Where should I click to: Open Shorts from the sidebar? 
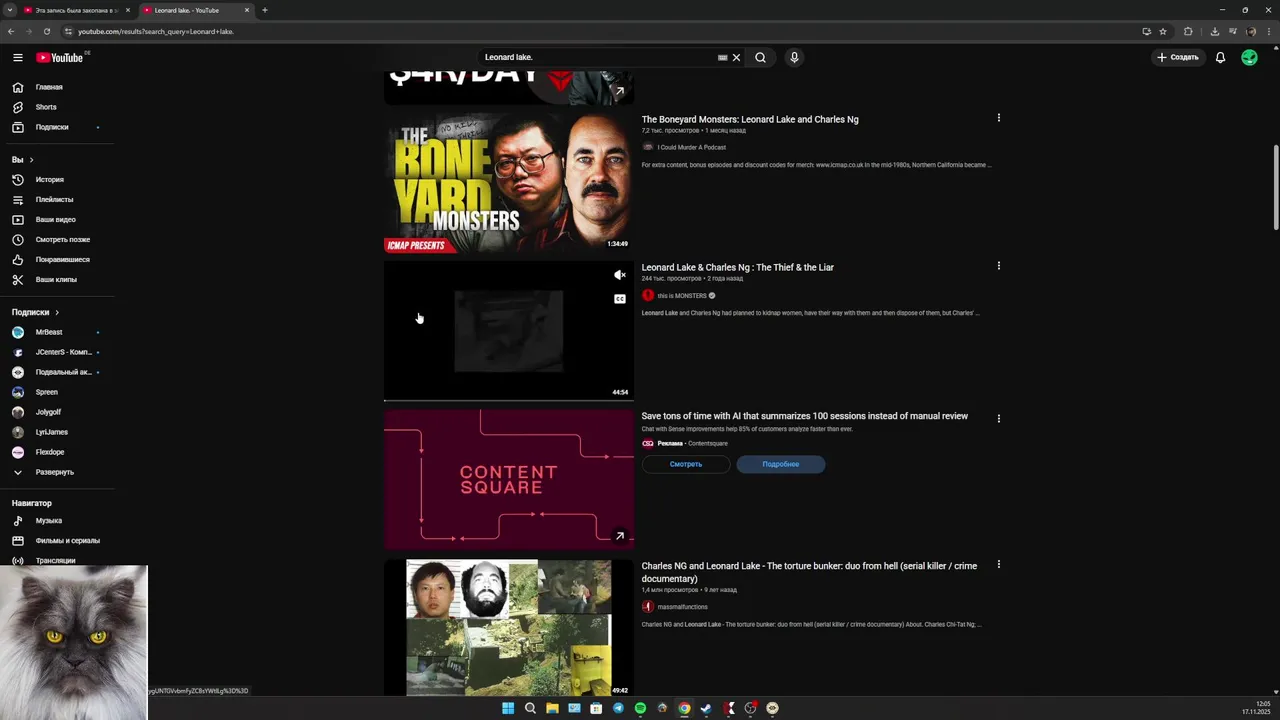pyautogui.click(x=46, y=107)
